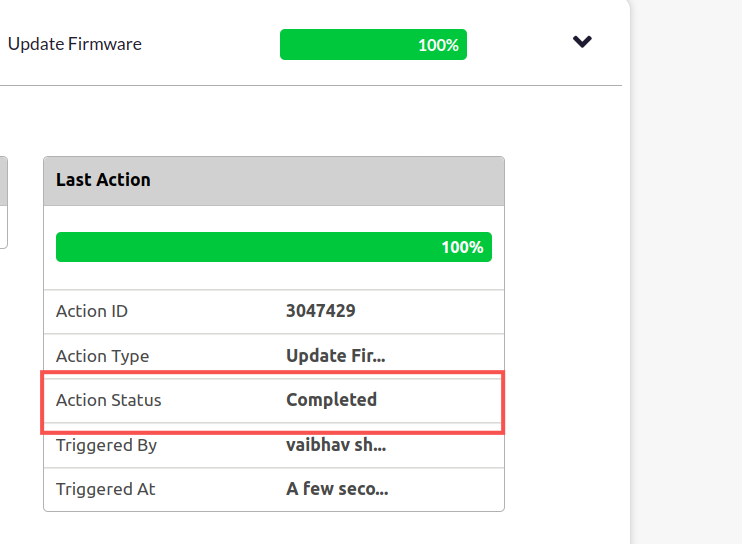The height and width of the screenshot is (544, 742).
Task: Select the Triggered At label
Action: click(x=106, y=489)
